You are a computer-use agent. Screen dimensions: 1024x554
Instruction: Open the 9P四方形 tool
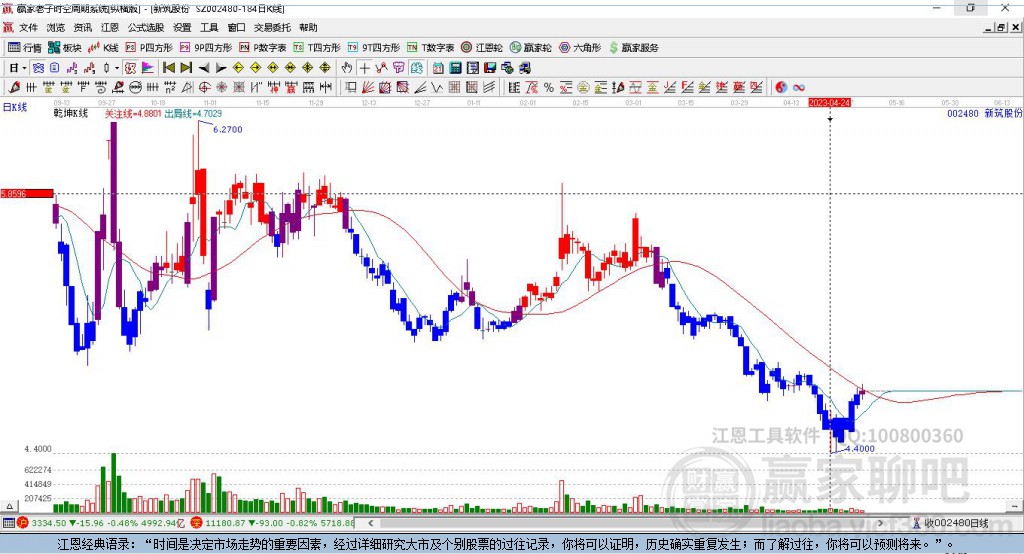[x=206, y=48]
